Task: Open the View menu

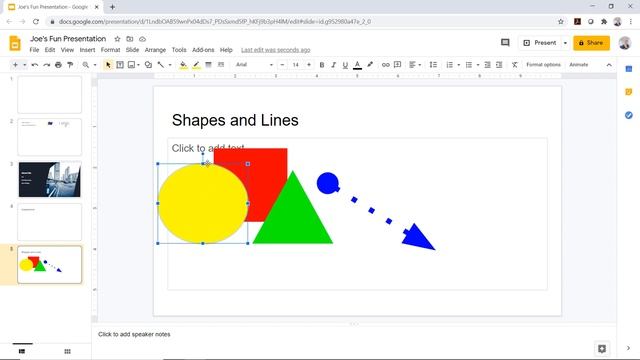Action: coord(67,50)
